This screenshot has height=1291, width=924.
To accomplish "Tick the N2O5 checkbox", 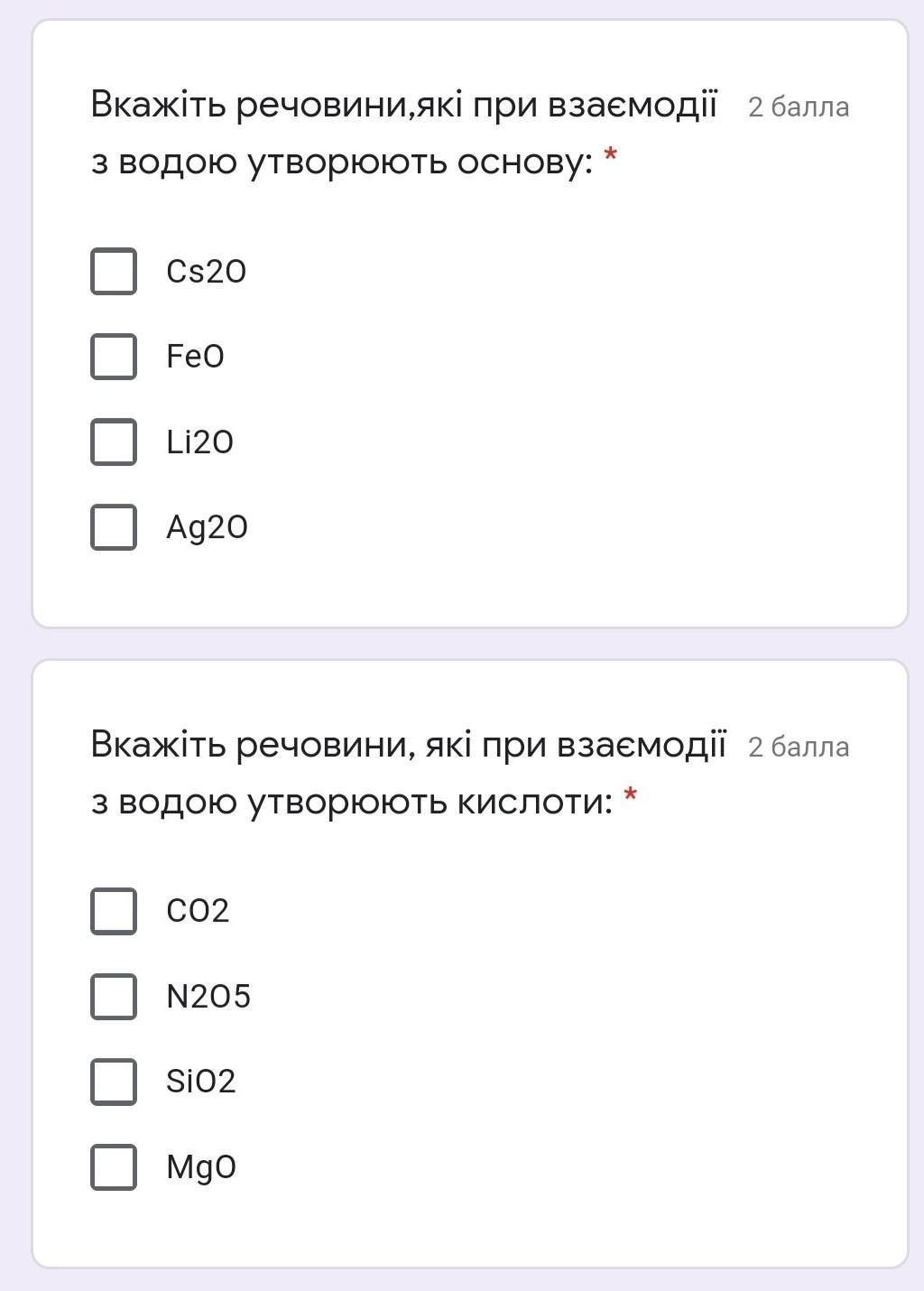I will [x=114, y=996].
